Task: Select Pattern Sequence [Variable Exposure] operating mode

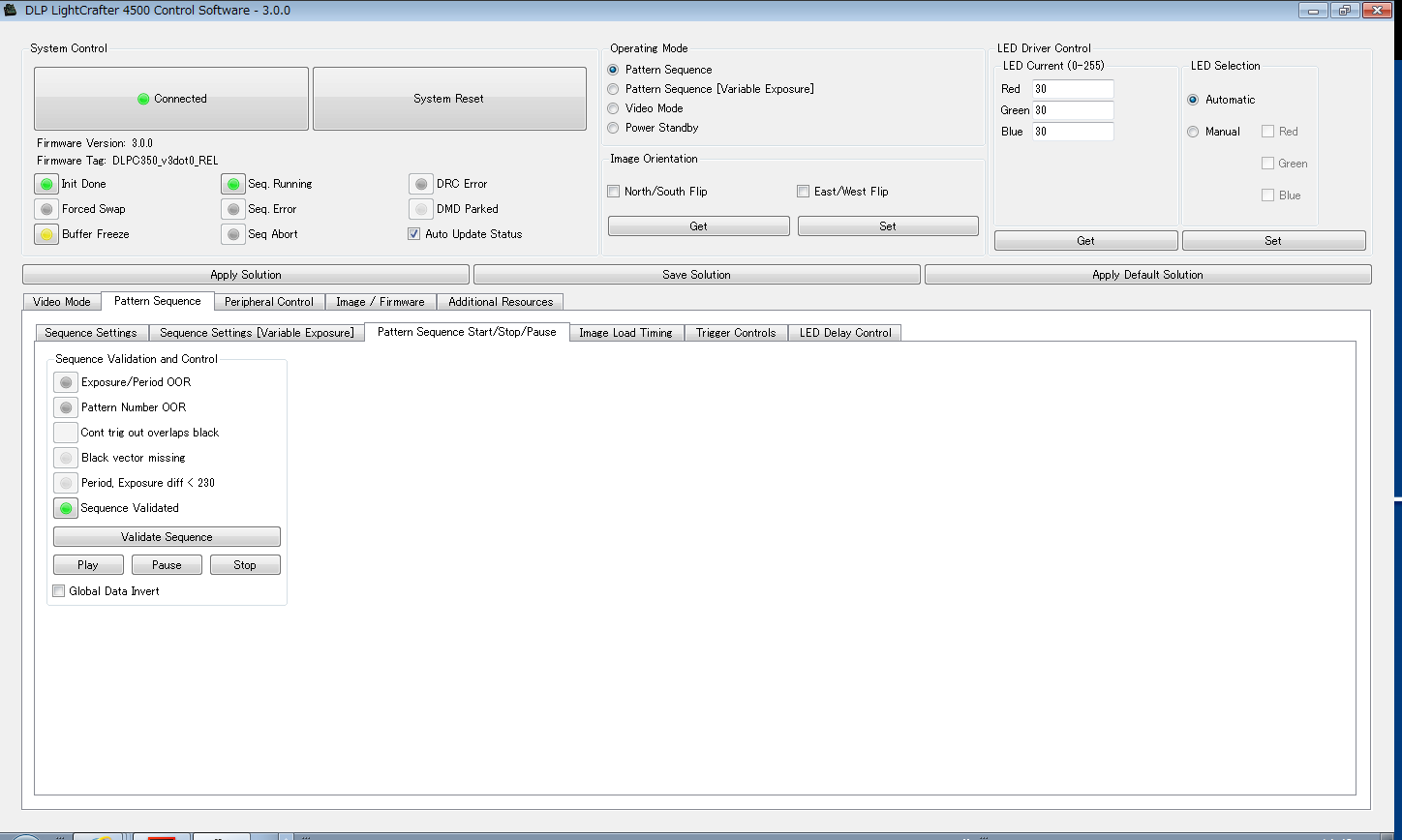Action: (613, 89)
